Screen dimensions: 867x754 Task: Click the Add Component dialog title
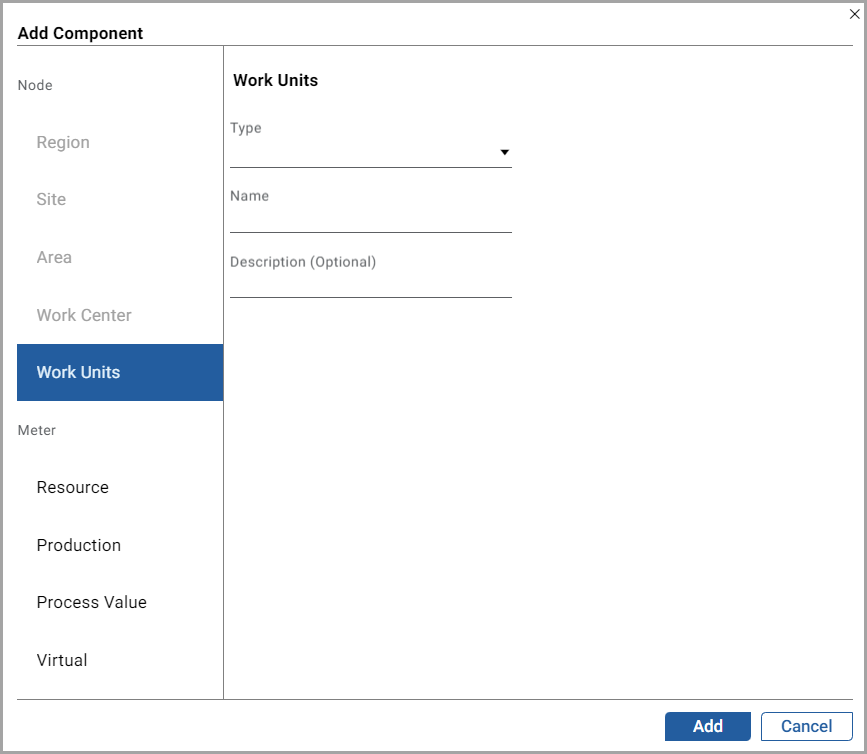point(80,34)
